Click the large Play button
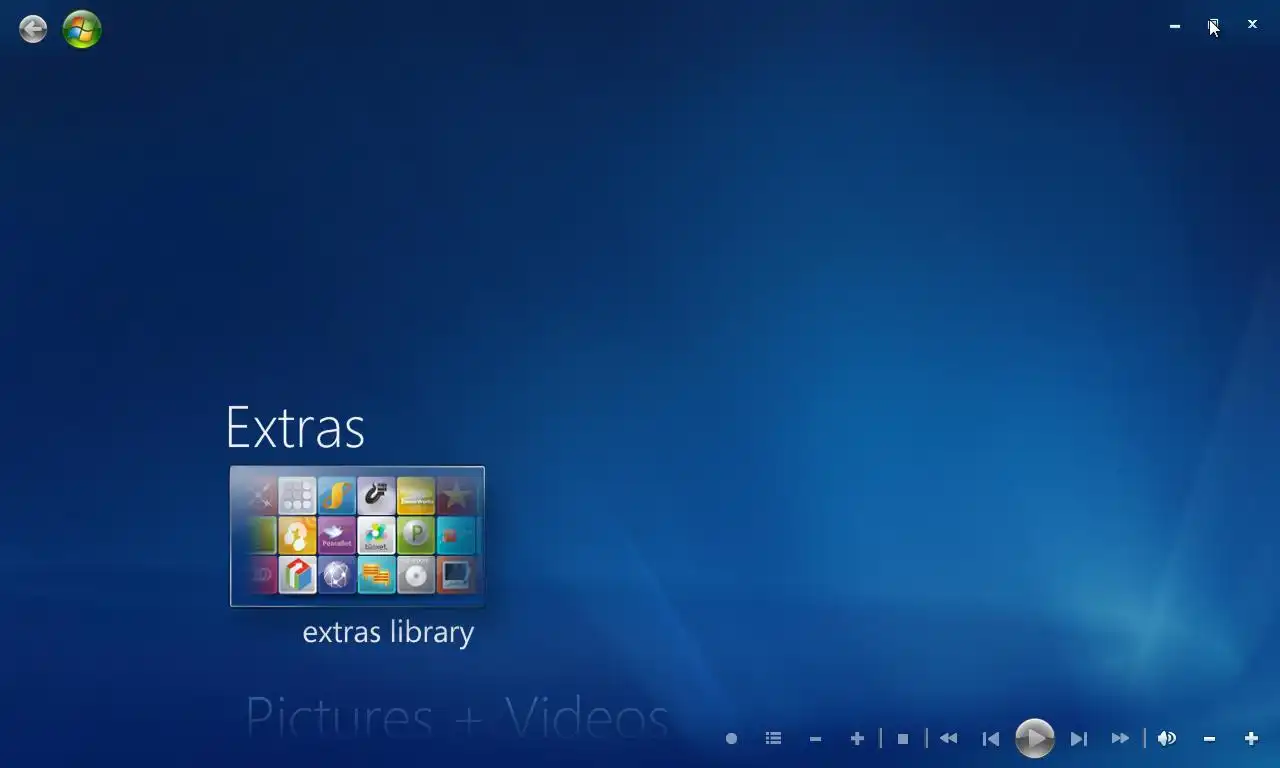The height and width of the screenshot is (768, 1280). [1034, 739]
